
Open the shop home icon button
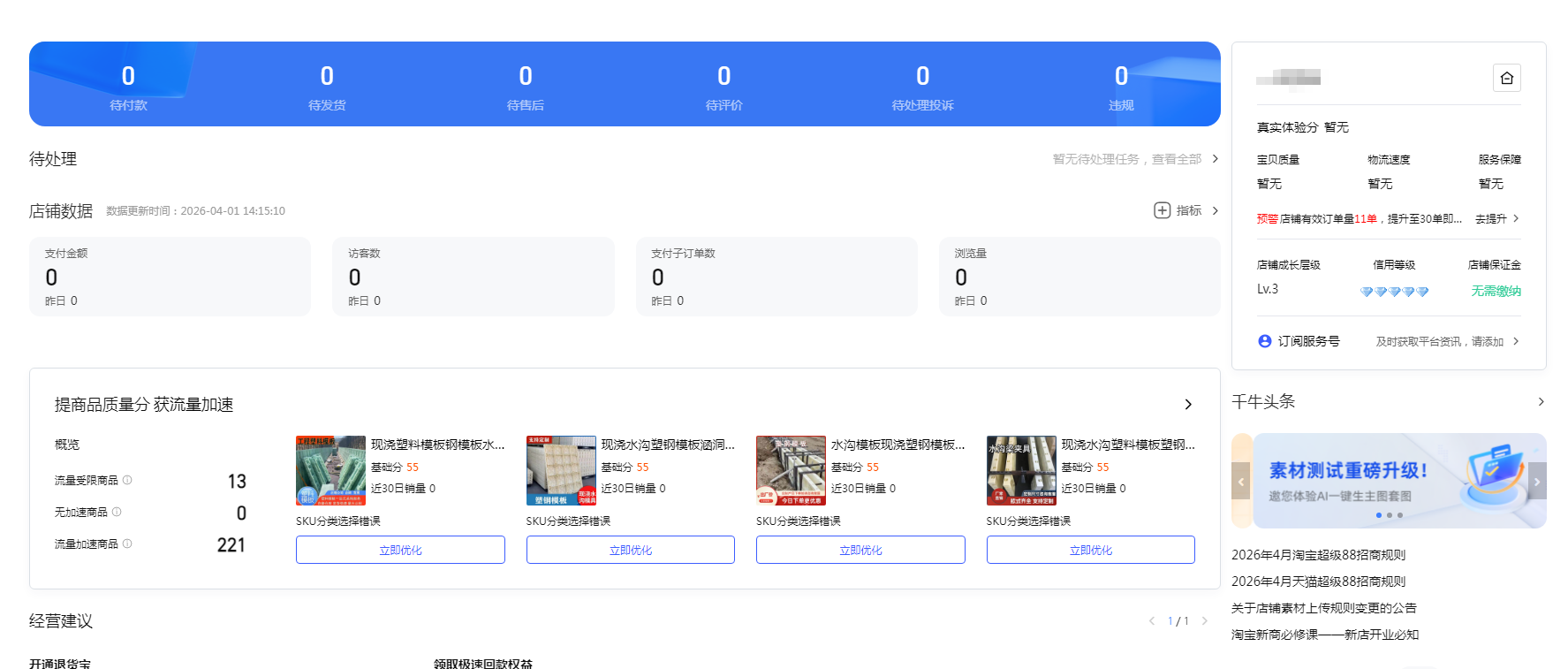[x=1507, y=78]
